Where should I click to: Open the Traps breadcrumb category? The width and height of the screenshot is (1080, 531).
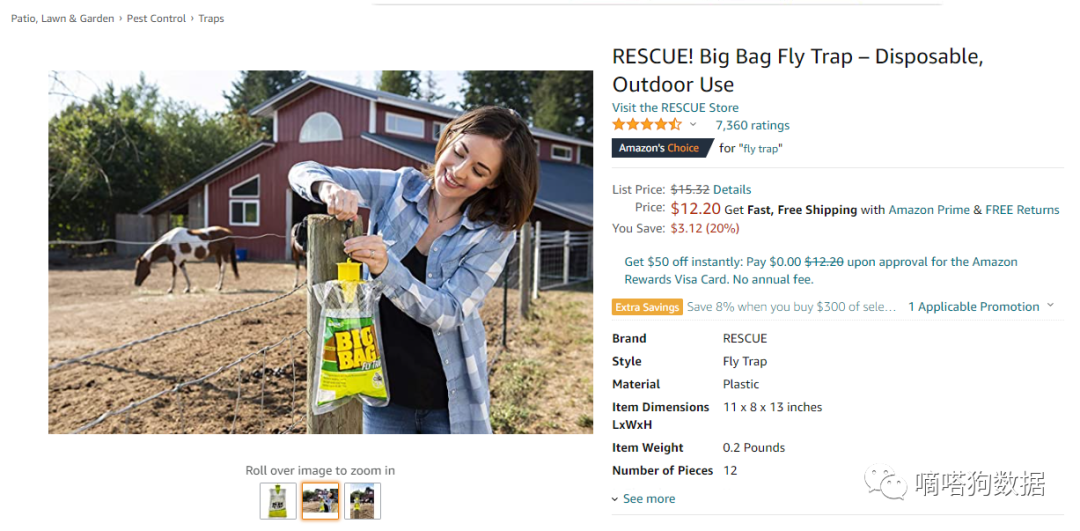(x=211, y=19)
